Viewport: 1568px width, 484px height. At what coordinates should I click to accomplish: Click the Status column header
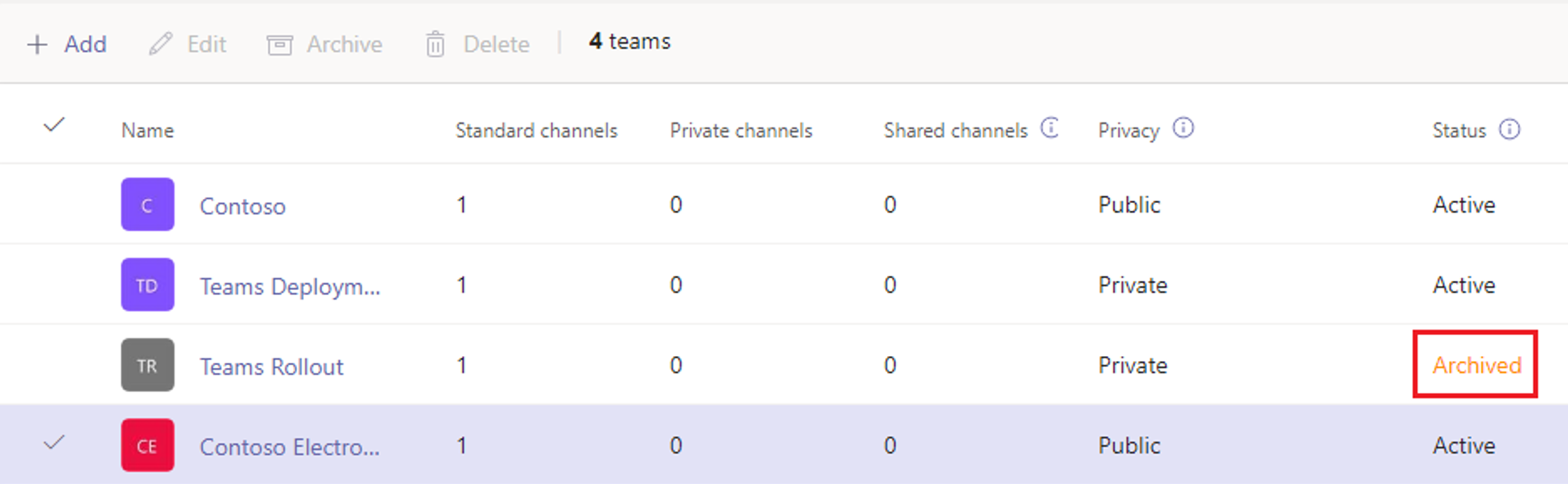pos(1459,131)
